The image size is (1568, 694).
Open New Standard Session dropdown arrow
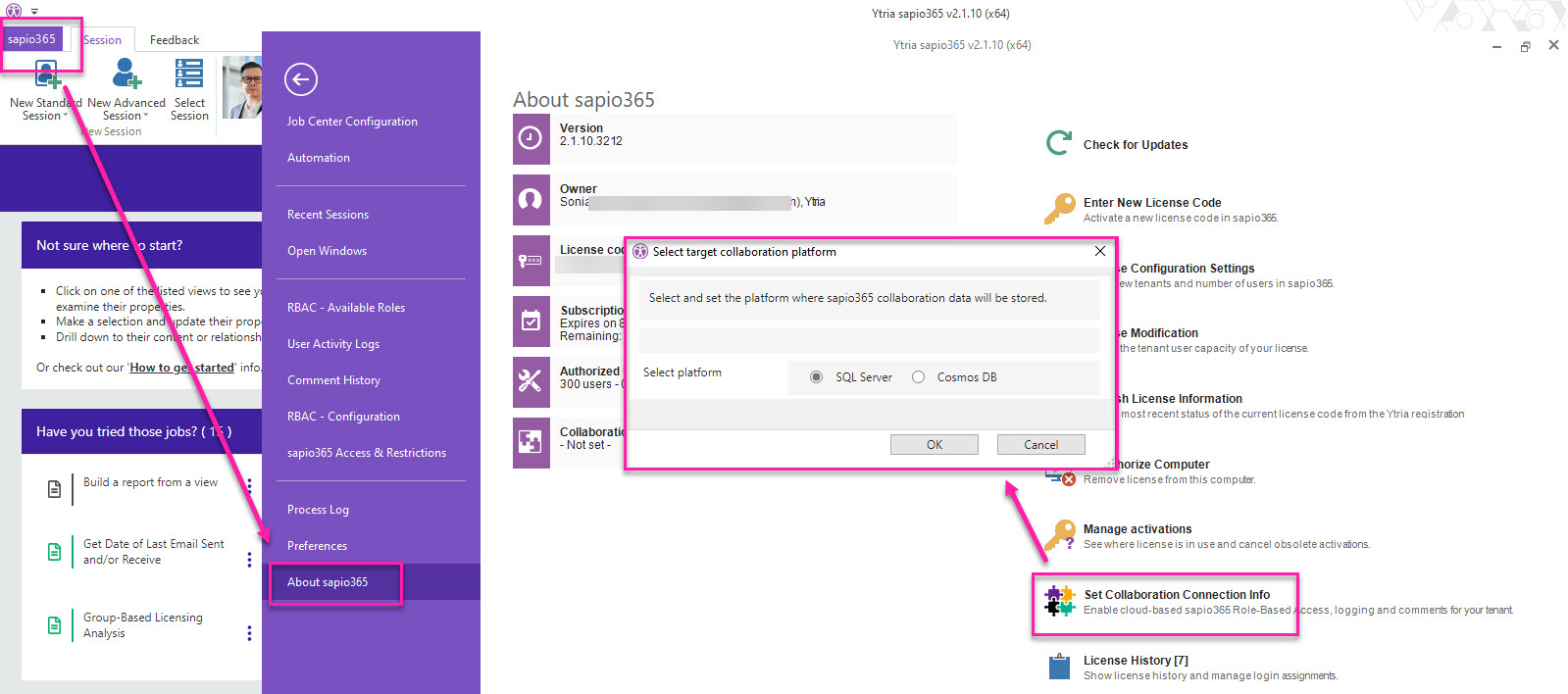tap(66, 116)
